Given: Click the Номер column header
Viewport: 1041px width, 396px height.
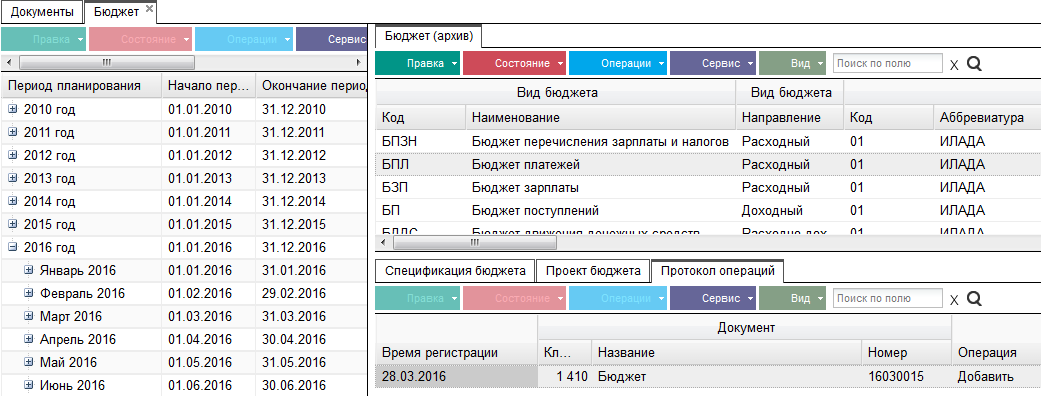Looking at the screenshot, I should (x=906, y=353).
